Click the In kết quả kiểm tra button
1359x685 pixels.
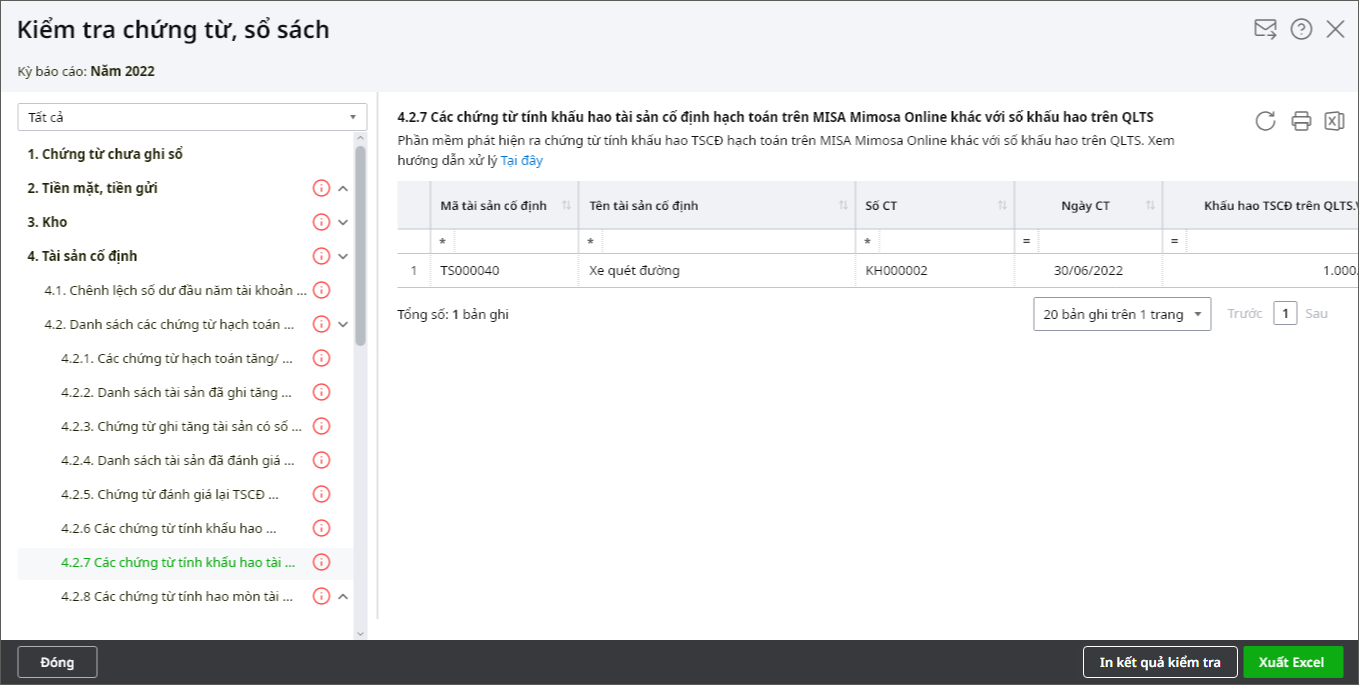coord(1160,662)
